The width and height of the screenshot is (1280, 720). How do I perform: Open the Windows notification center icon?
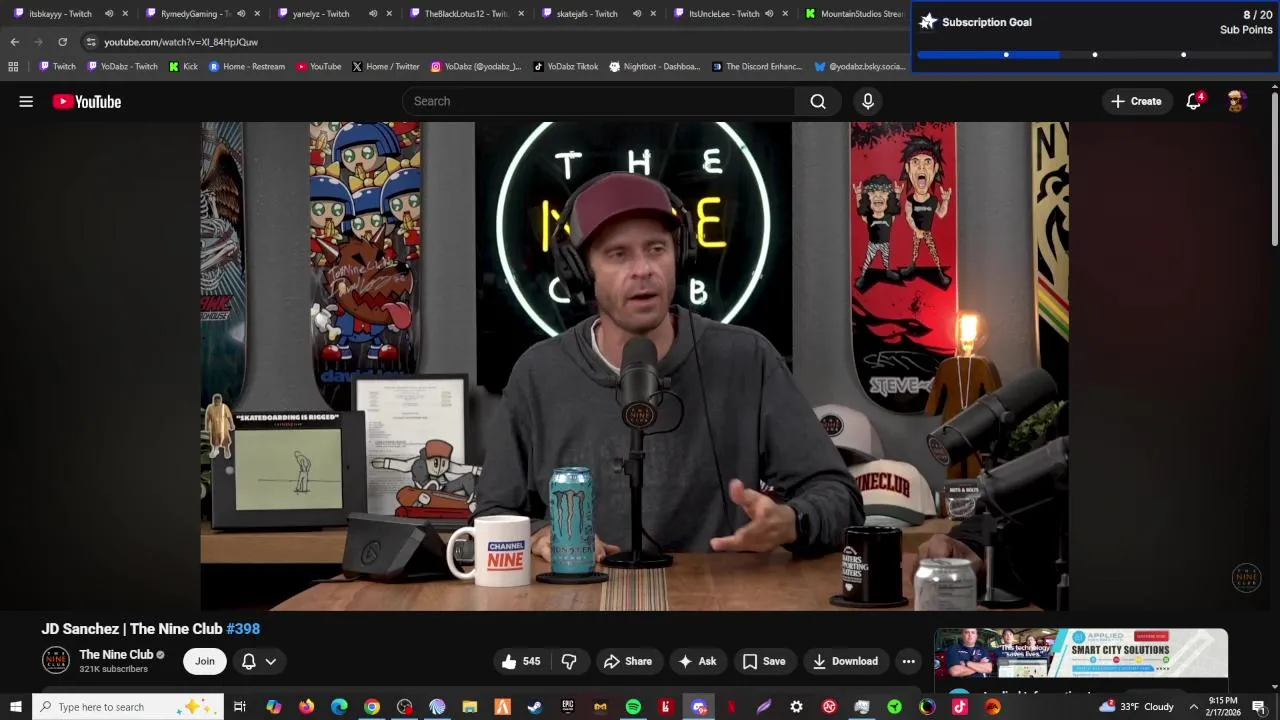tap(1259, 707)
